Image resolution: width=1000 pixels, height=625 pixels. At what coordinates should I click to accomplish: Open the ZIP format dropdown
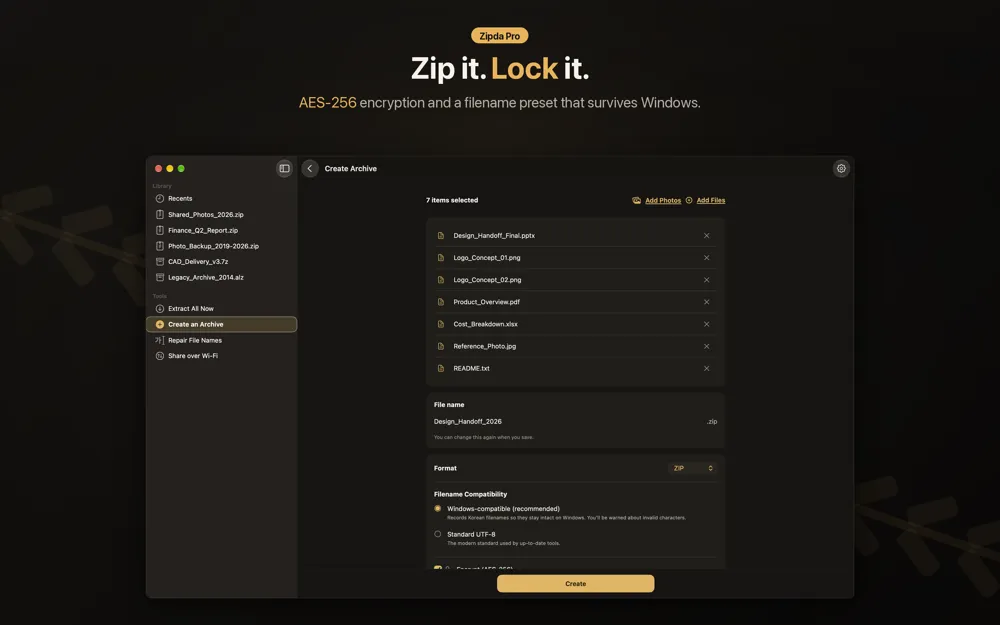point(693,468)
